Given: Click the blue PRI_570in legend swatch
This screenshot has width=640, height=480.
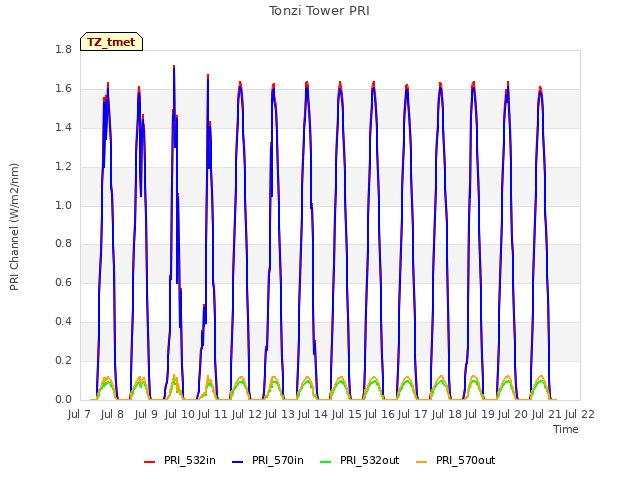Looking at the screenshot, I should 238,462.
